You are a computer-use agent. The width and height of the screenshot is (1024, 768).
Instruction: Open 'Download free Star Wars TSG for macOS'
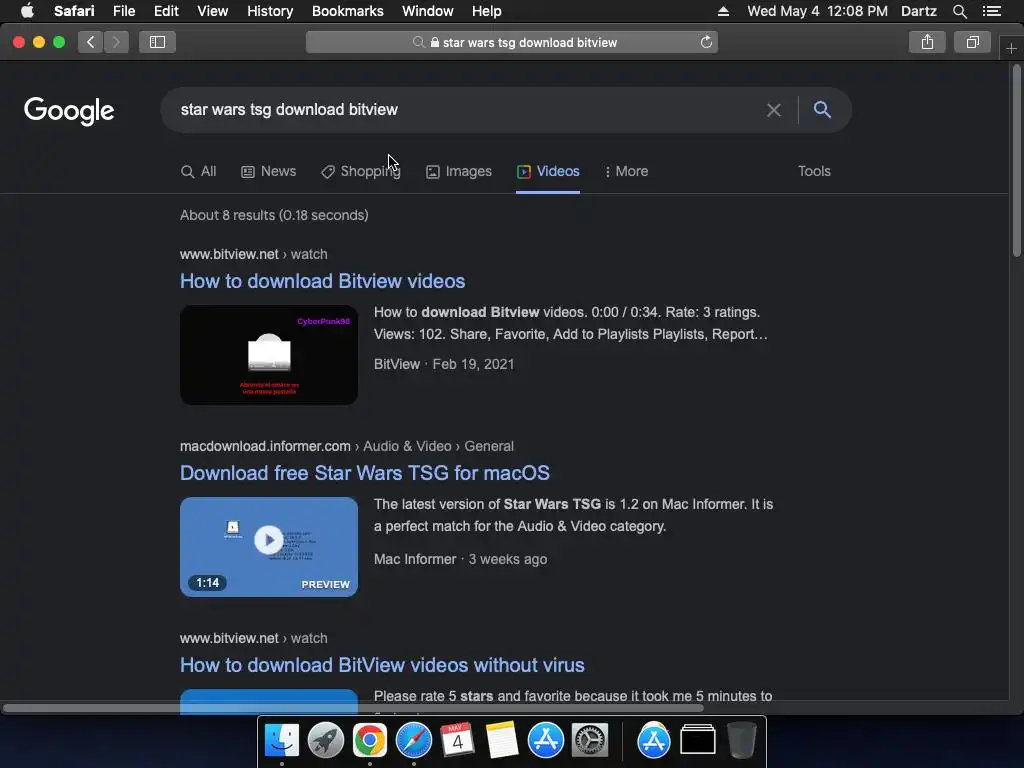[365, 473]
